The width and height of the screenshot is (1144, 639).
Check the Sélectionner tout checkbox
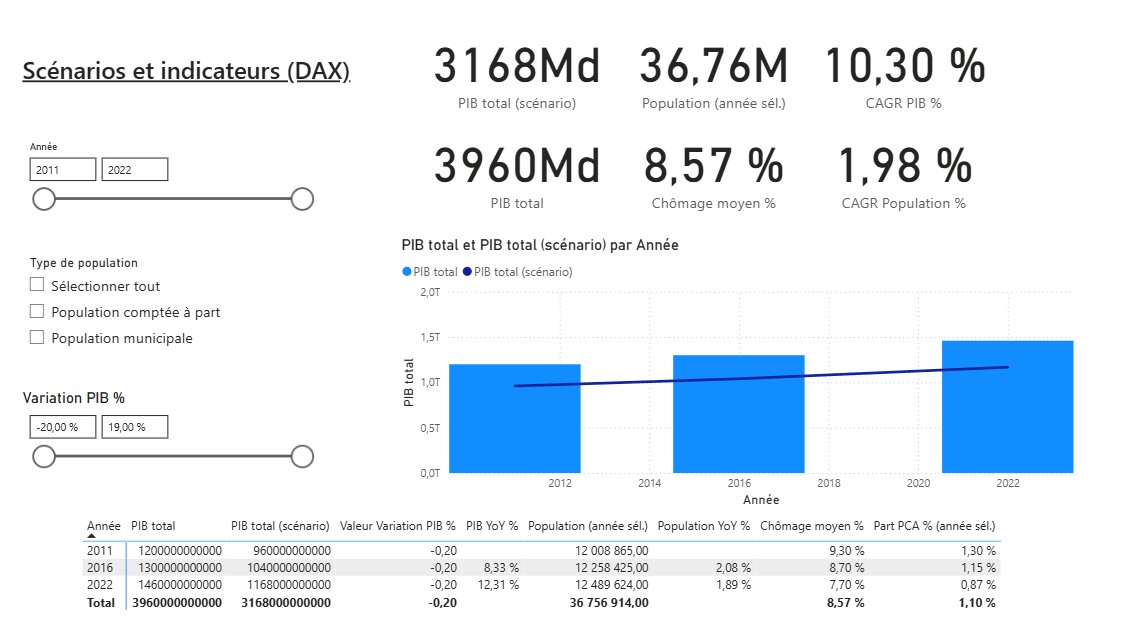37,285
